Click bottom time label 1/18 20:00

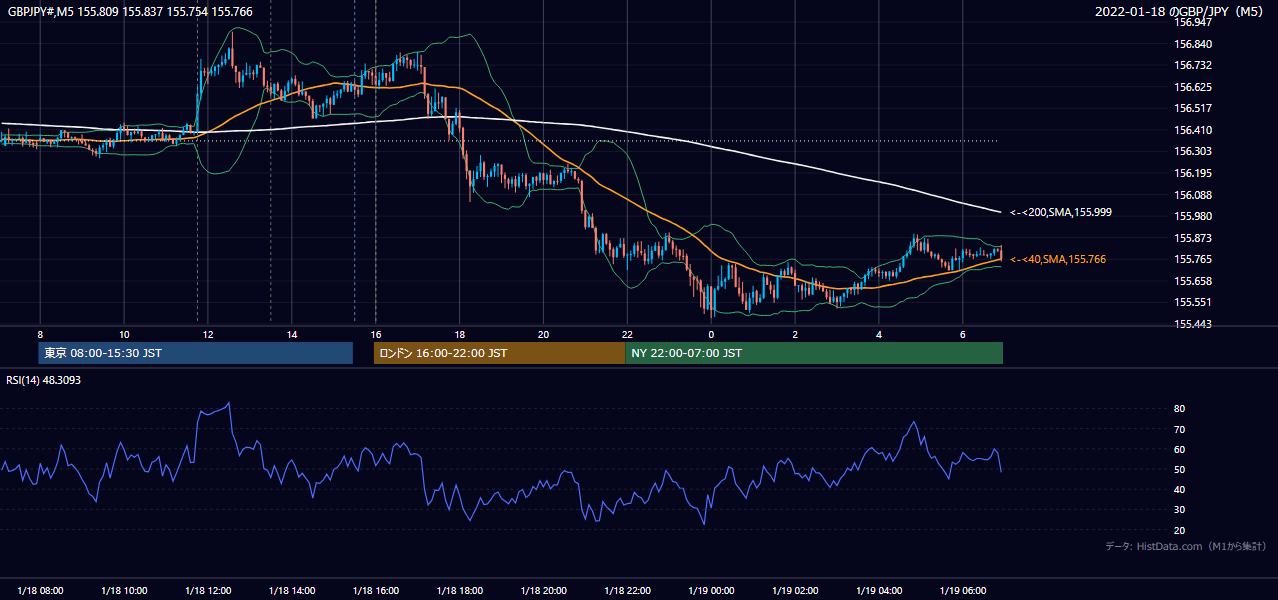544,590
